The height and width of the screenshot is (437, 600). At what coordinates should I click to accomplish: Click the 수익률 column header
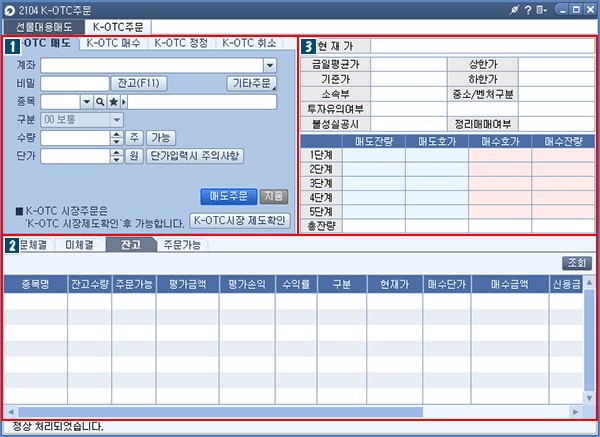296,284
